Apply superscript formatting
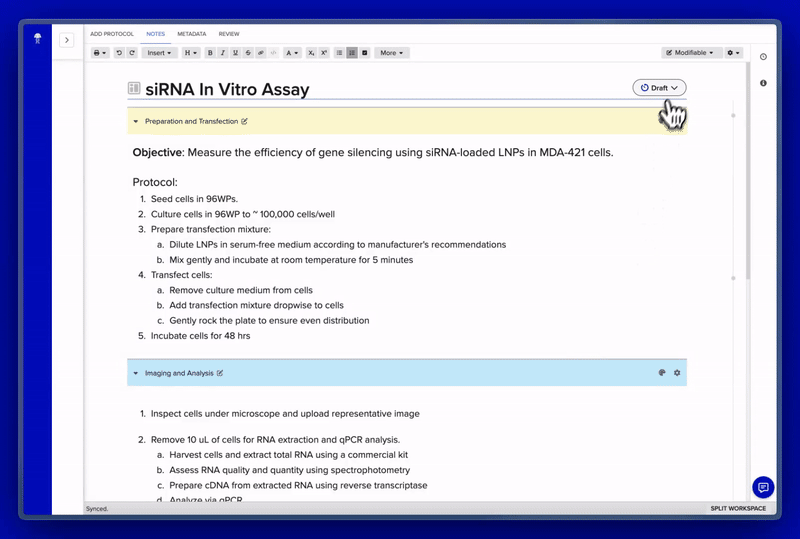The height and width of the screenshot is (539, 800). point(323,53)
